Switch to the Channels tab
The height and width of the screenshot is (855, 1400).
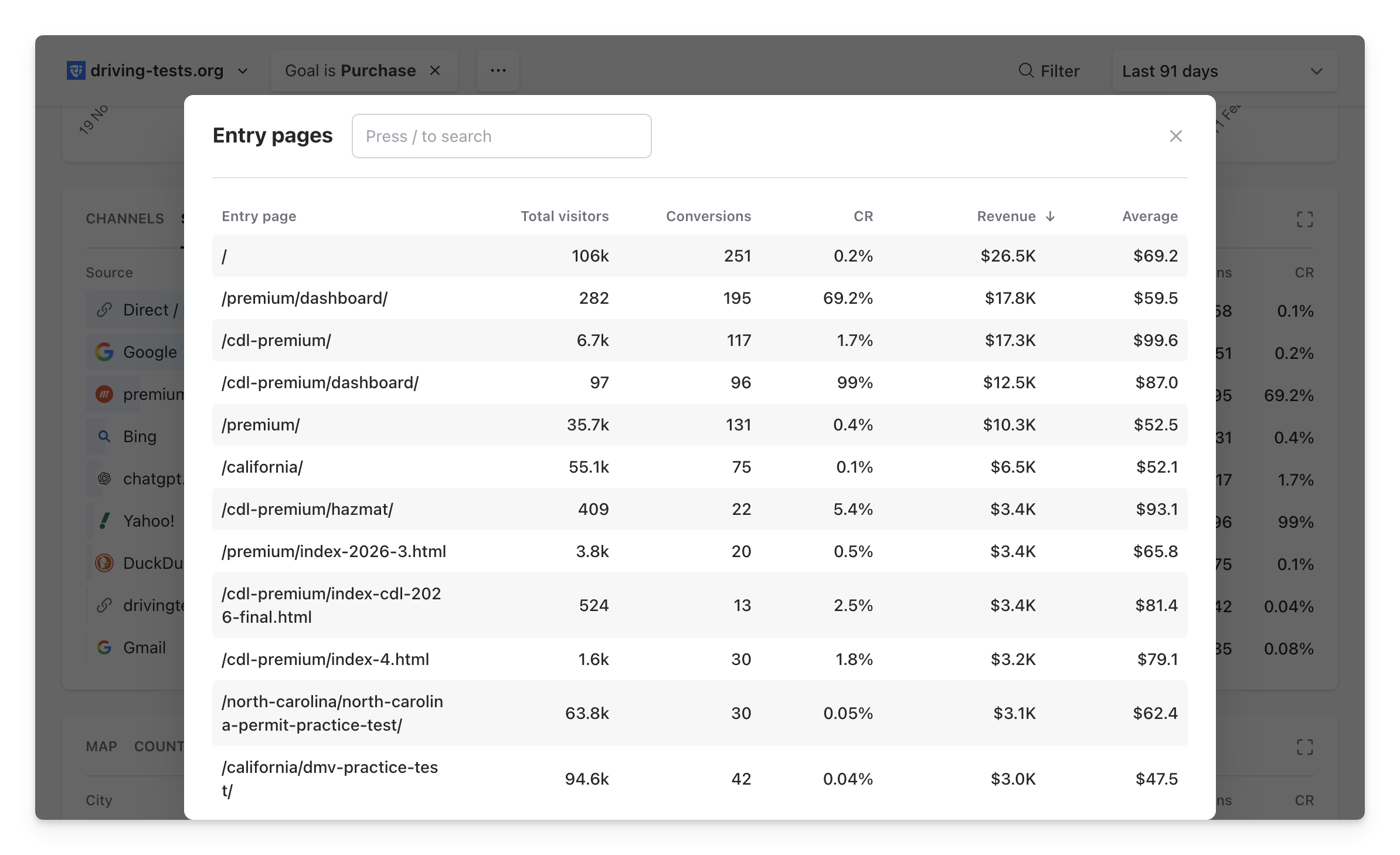tap(125, 219)
